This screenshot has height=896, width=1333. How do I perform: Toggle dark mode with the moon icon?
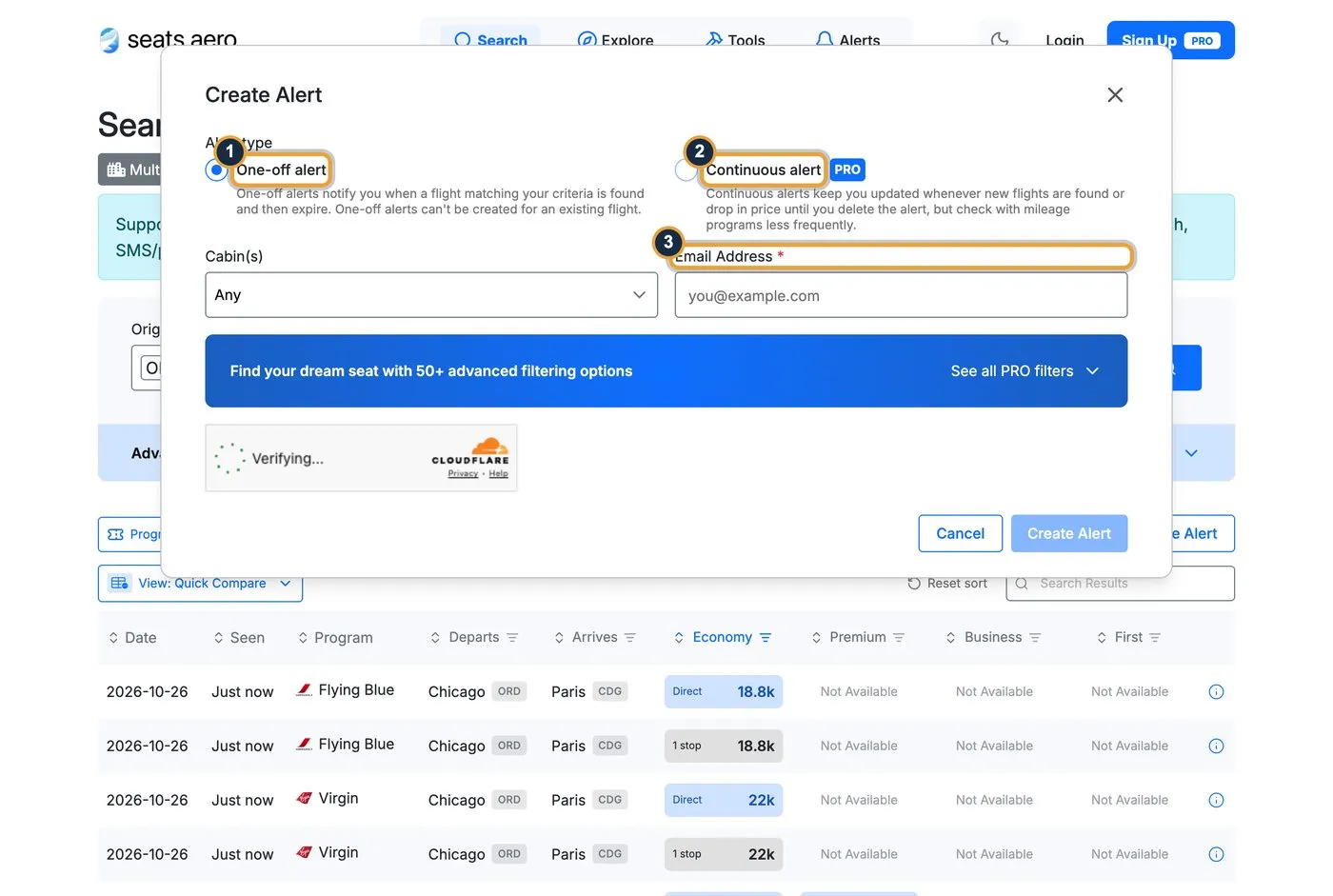click(999, 40)
